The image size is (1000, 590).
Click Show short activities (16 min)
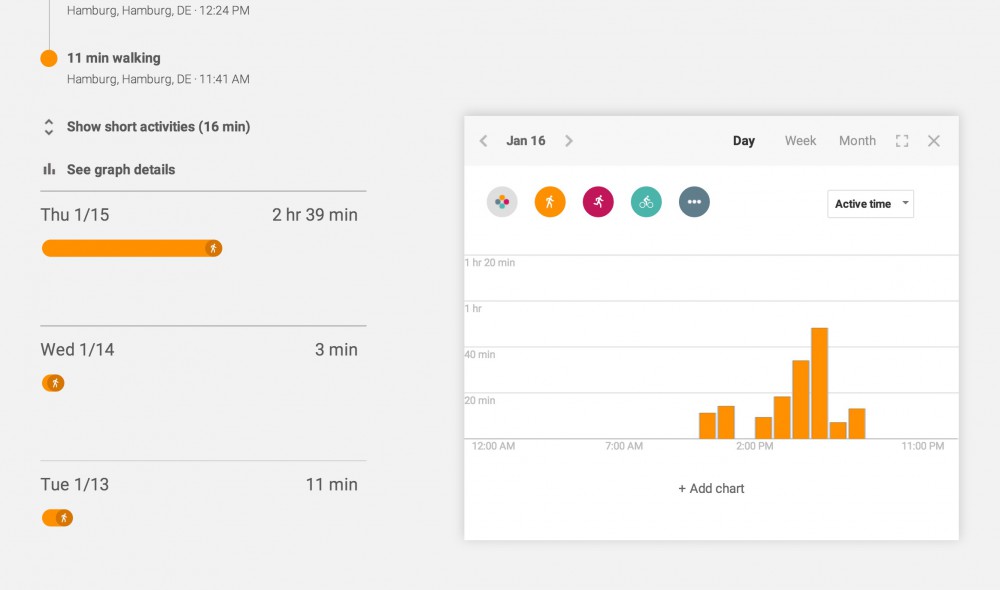click(x=158, y=127)
